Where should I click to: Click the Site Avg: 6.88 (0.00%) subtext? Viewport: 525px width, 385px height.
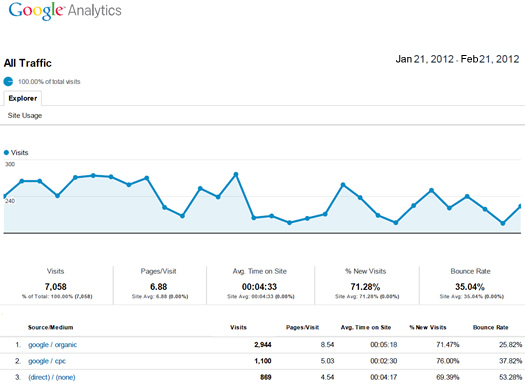pyautogui.click(x=160, y=297)
